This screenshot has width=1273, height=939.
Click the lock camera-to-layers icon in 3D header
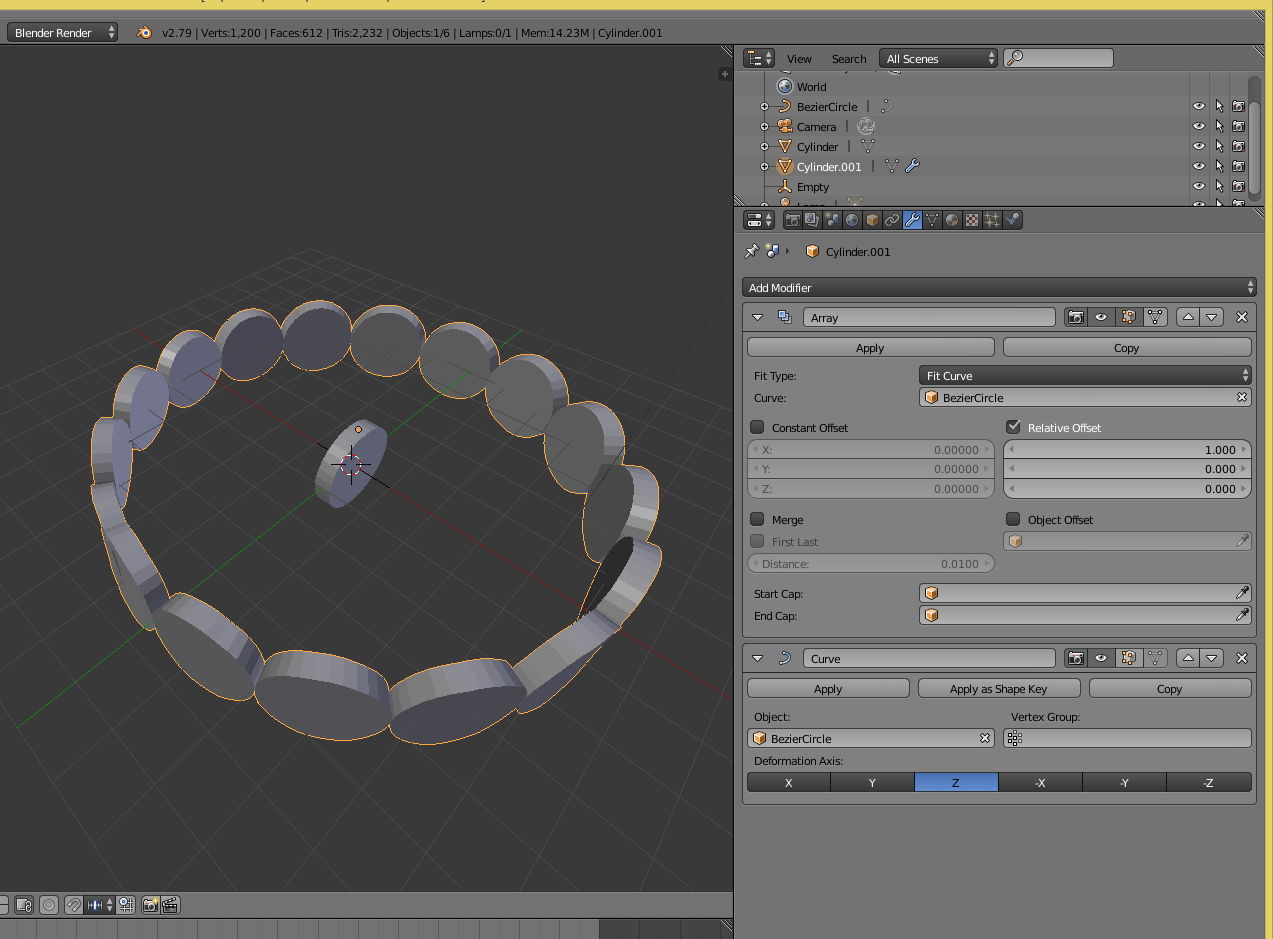[x=24, y=905]
